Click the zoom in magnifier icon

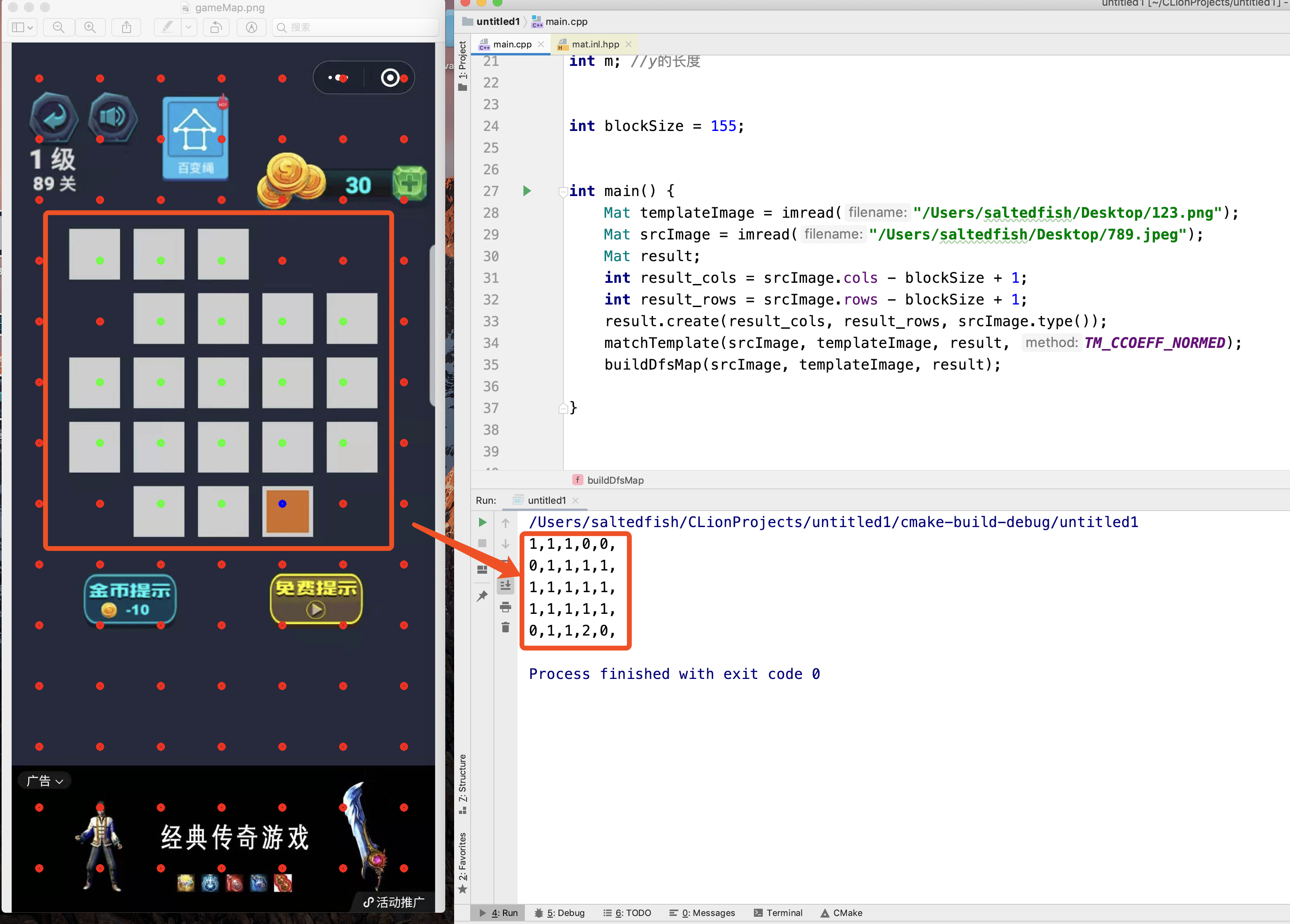click(x=90, y=27)
